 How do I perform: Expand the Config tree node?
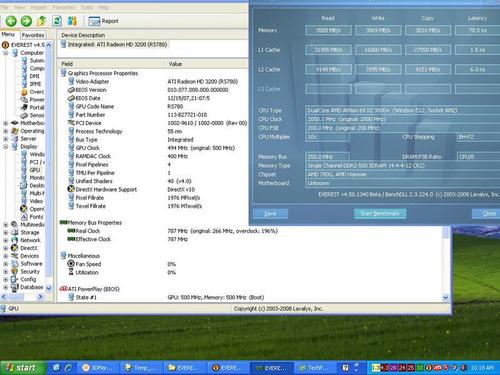(x=6, y=279)
